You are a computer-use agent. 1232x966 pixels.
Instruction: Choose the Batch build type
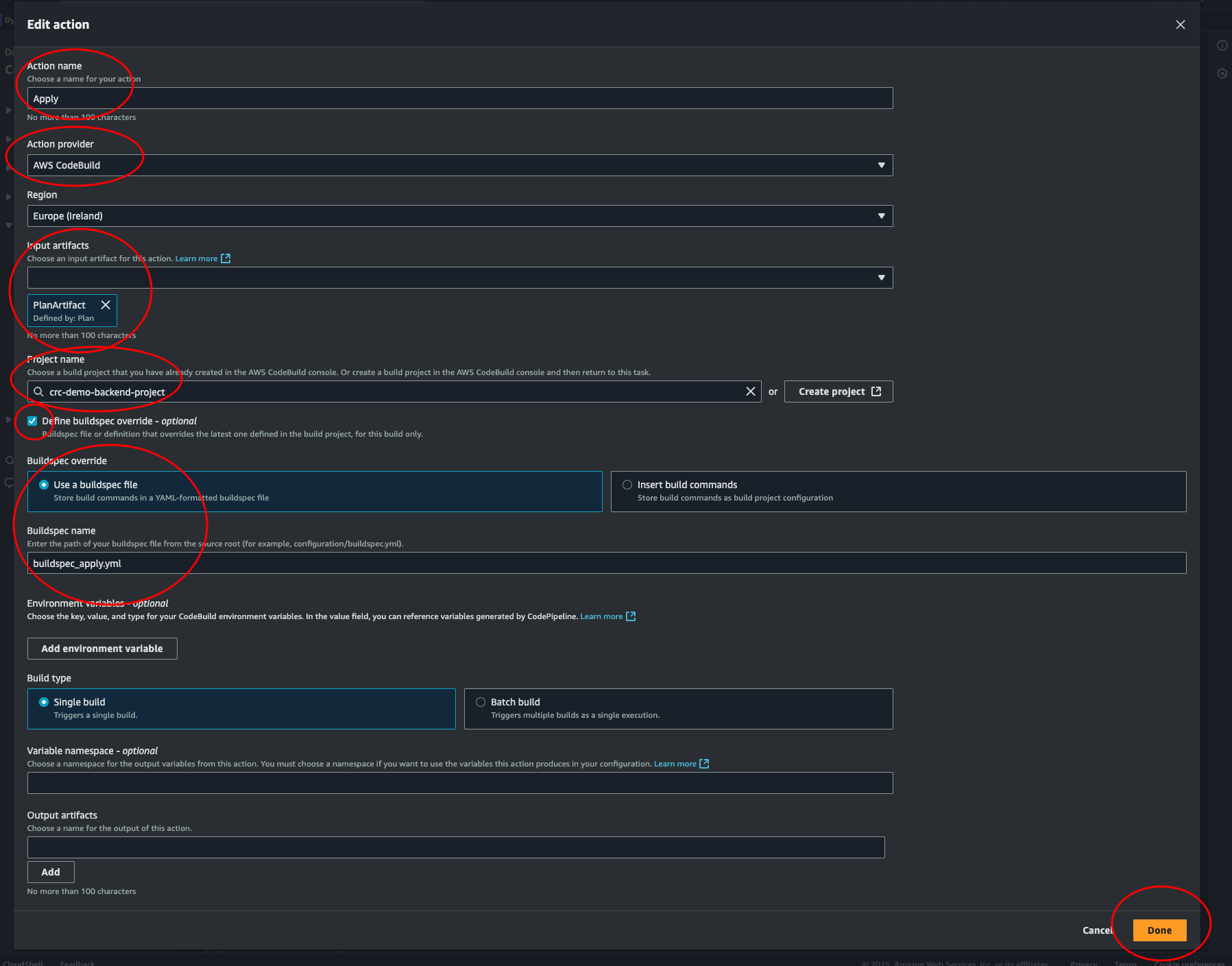481,702
